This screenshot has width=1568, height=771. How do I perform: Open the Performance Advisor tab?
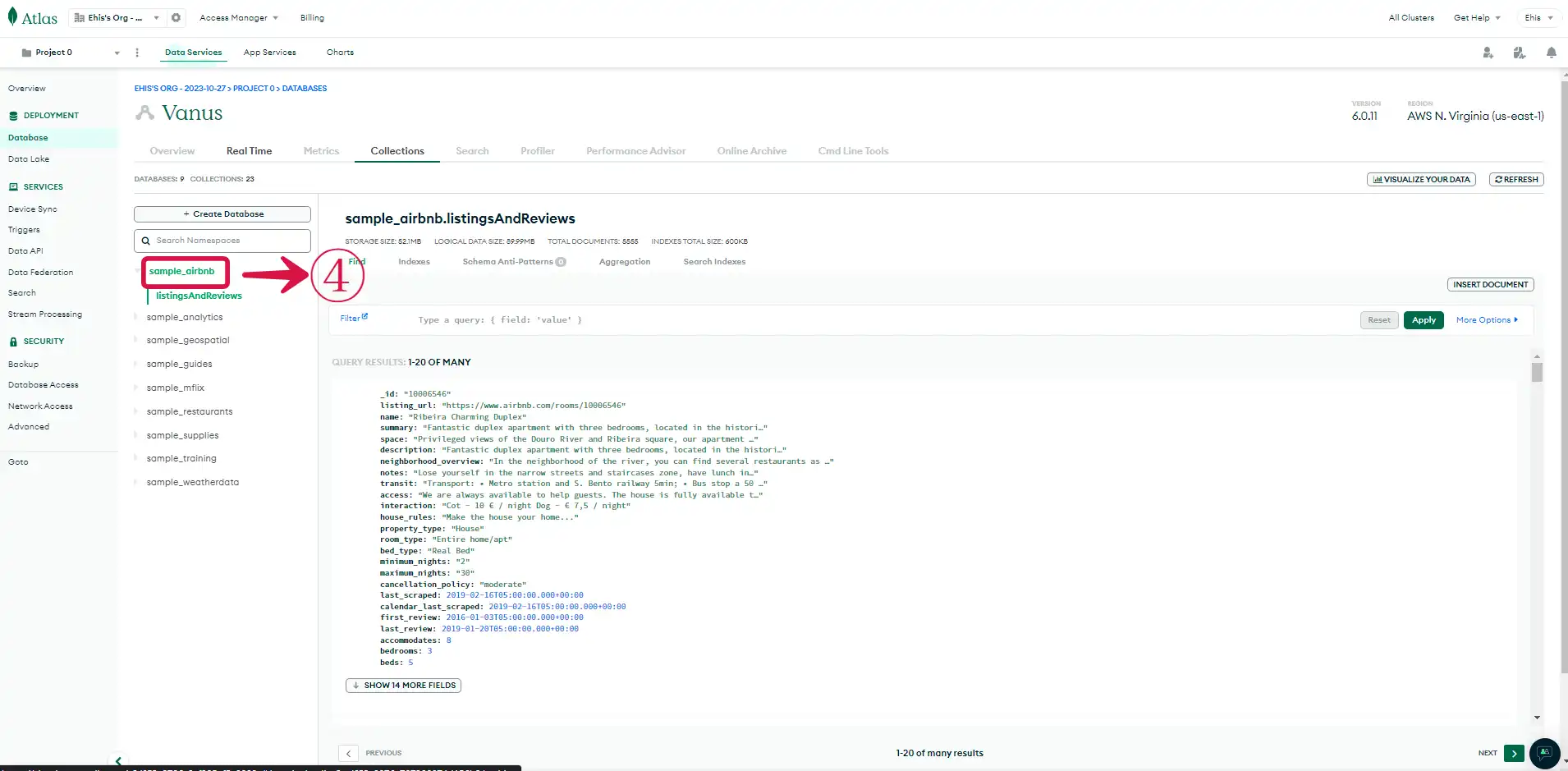pyautogui.click(x=635, y=151)
